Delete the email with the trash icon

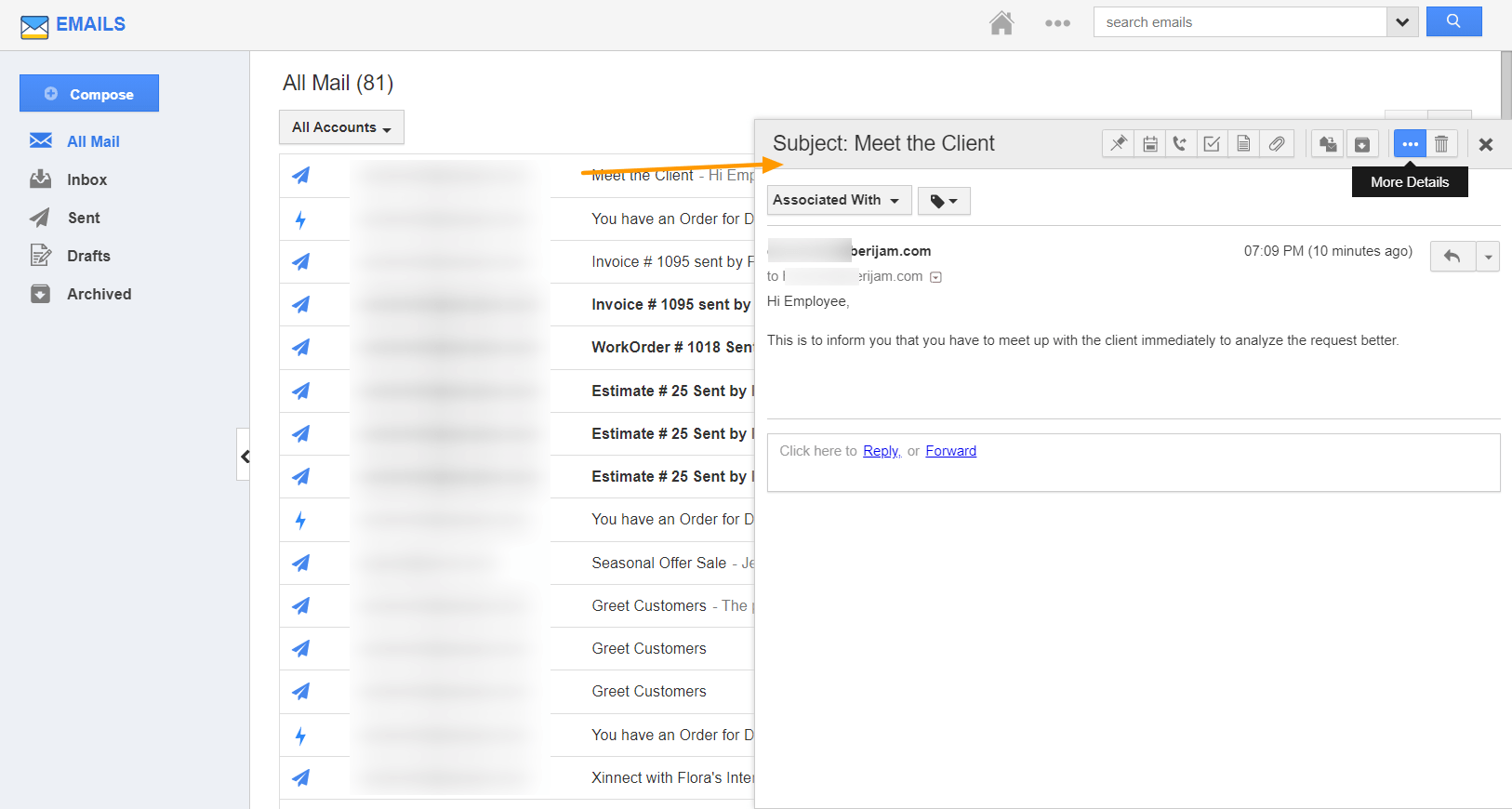point(1441,144)
